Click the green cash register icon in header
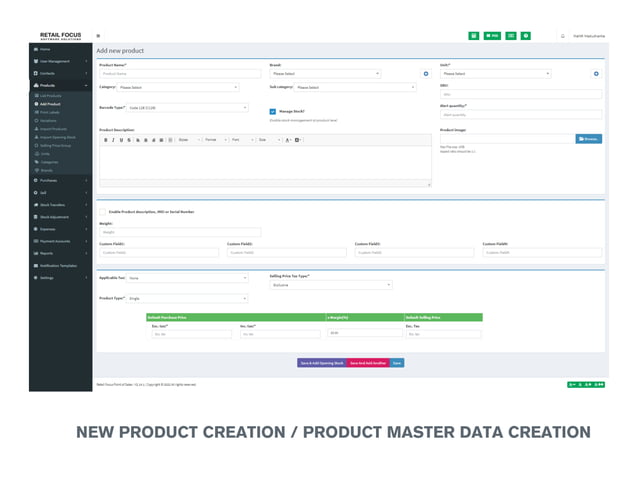The width and height of the screenshot is (638, 493). click(x=511, y=36)
